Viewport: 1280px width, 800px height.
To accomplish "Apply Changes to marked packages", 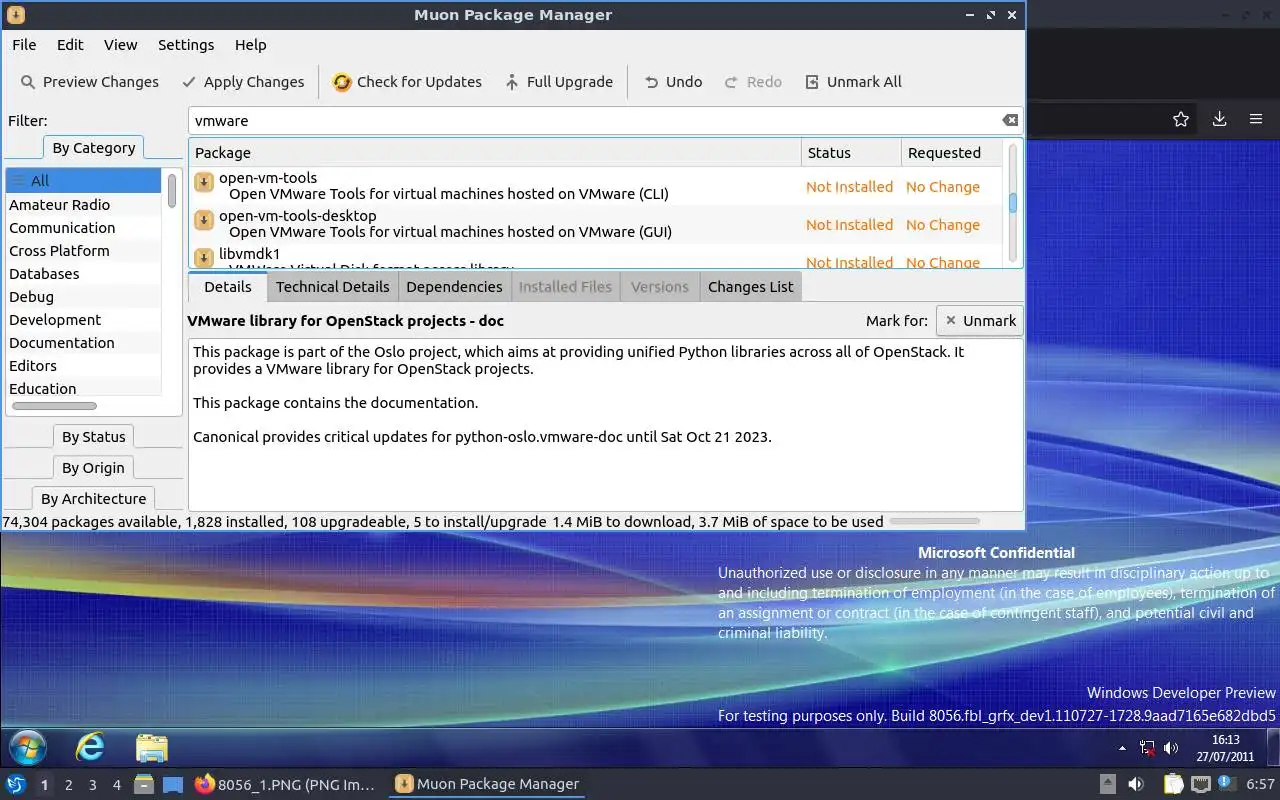I will (243, 82).
